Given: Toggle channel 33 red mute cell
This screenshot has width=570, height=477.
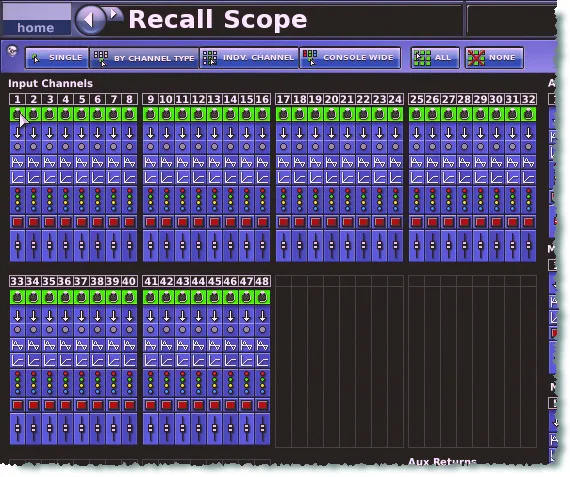Looking at the screenshot, I should 17,405.
